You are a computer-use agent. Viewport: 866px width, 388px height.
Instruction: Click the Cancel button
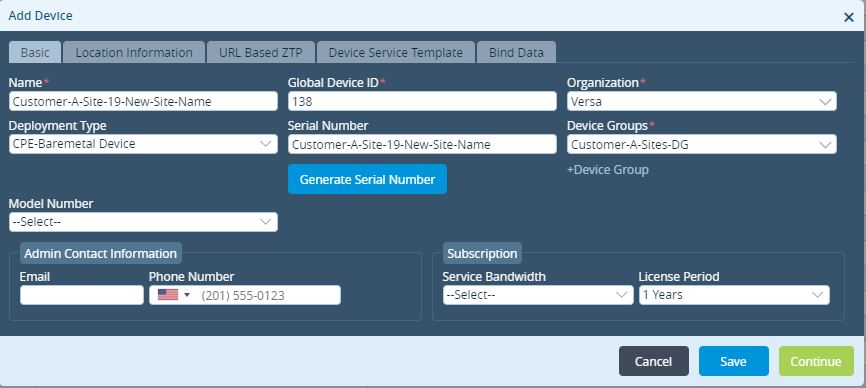pyautogui.click(x=653, y=361)
